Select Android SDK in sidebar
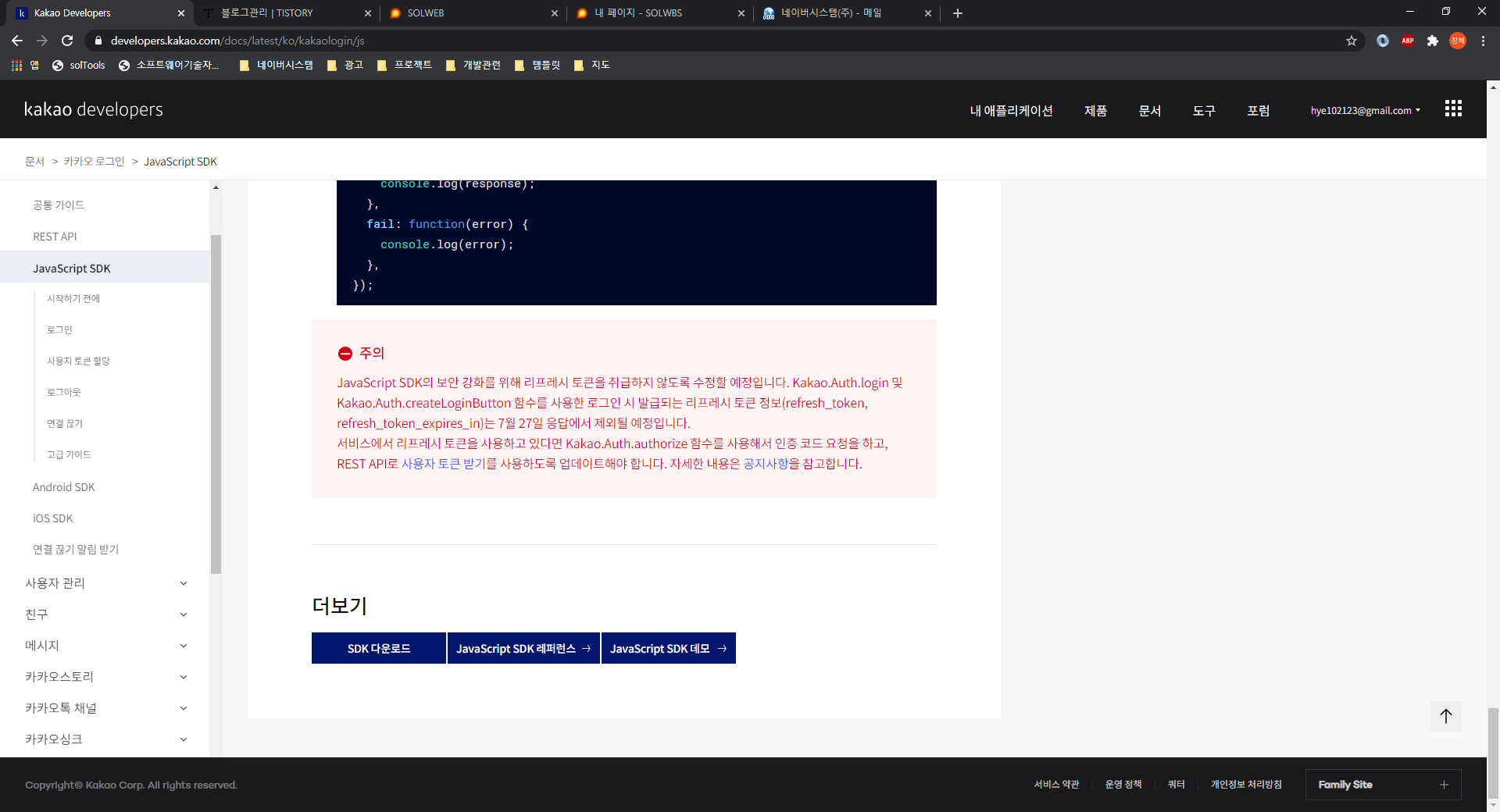This screenshot has width=1500, height=812. pyautogui.click(x=63, y=487)
